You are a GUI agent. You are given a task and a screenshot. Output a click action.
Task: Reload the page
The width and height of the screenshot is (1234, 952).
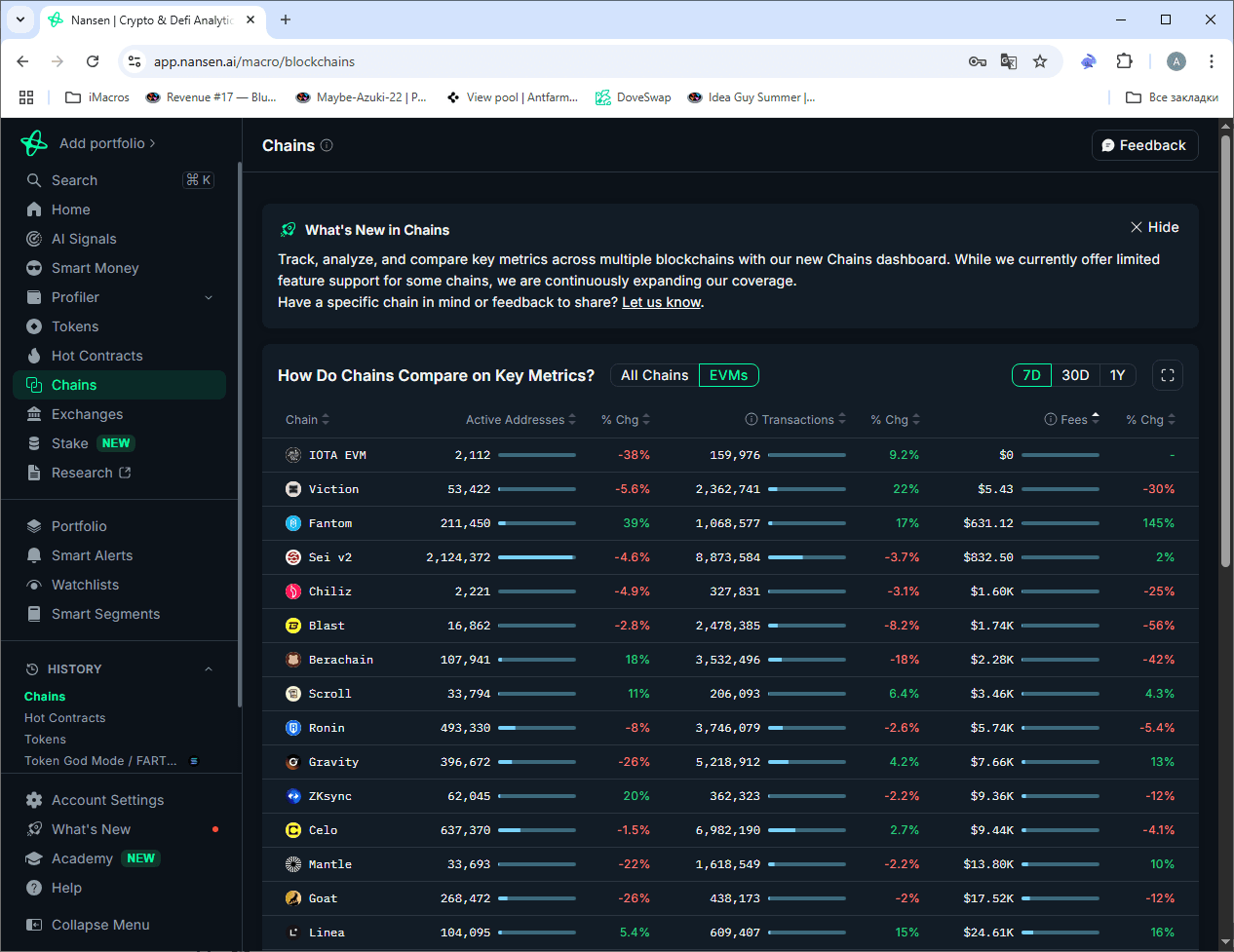click(x=93, y=61)
